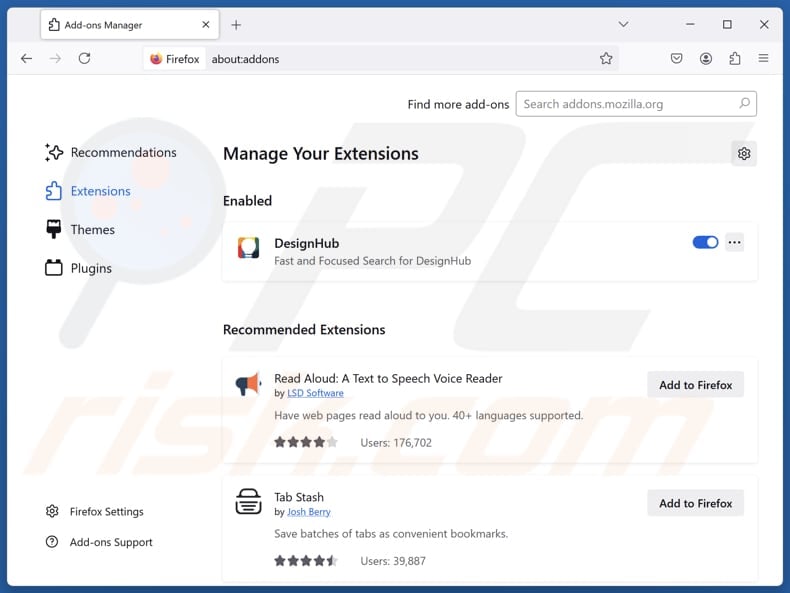
Task: Open LSD Software author link
Action: (x=315, y=393)
